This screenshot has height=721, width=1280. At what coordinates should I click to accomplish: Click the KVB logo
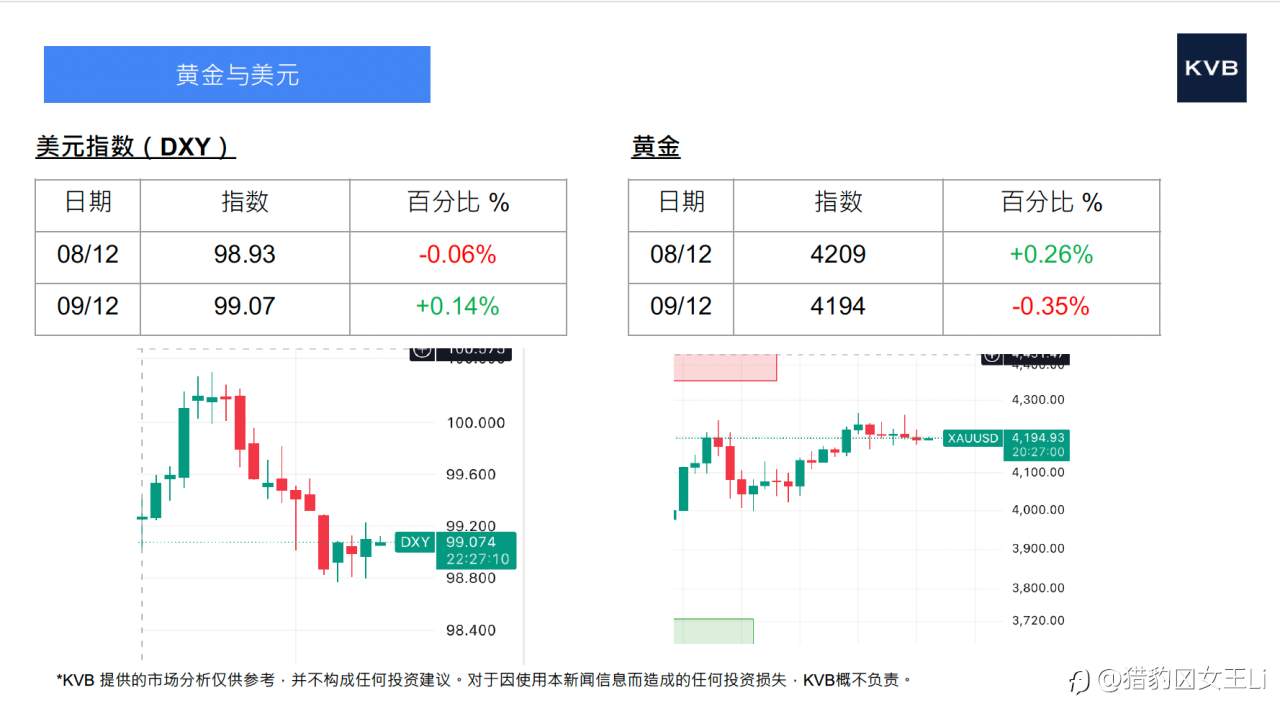tap(1211, 68)
